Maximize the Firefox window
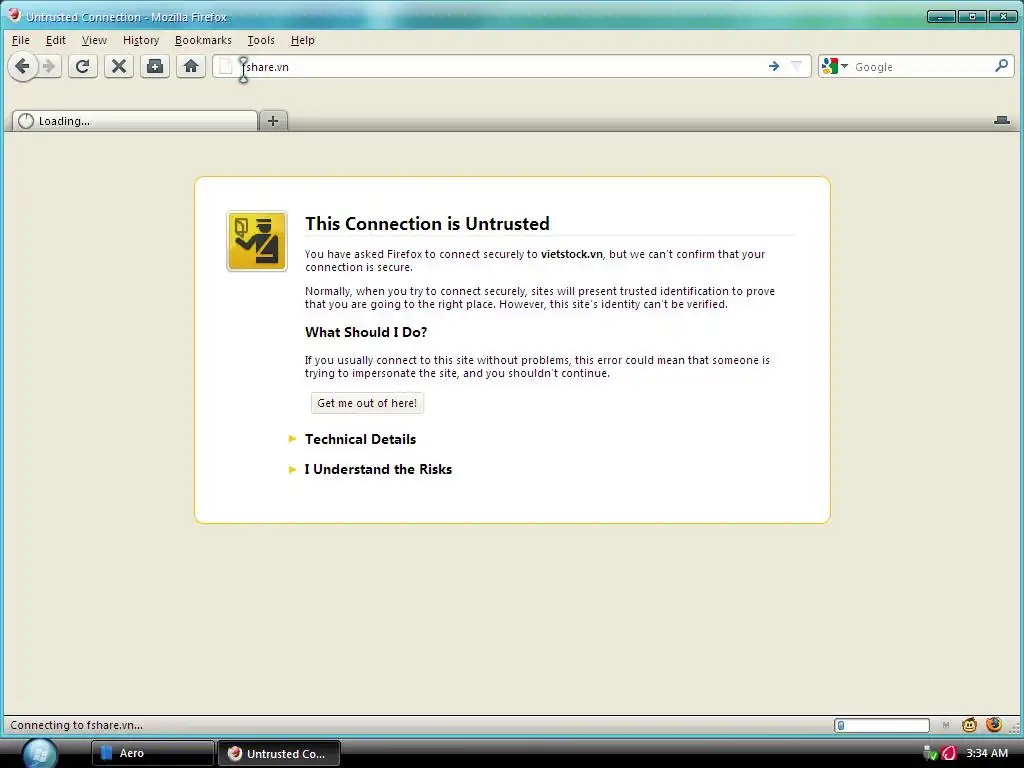 tap(972, 16)
